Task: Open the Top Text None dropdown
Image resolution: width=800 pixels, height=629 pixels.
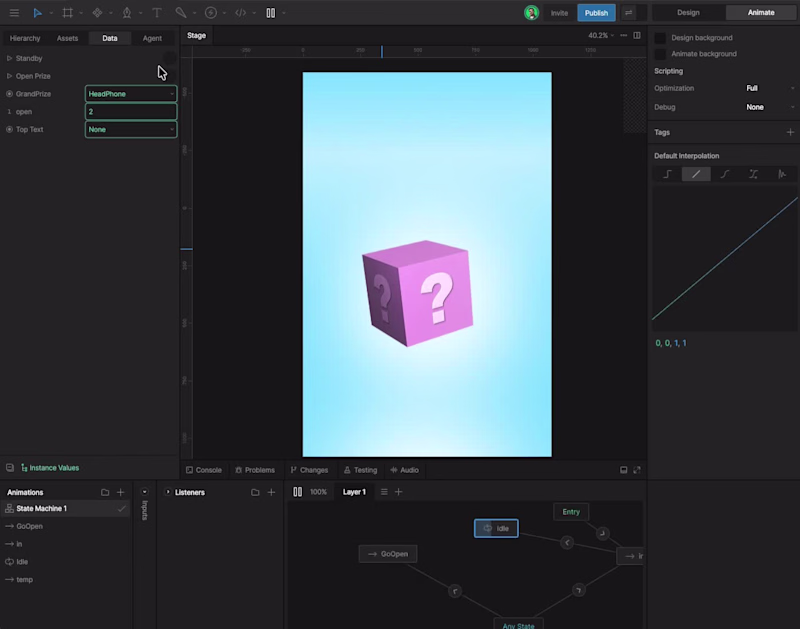Action: 130,129
